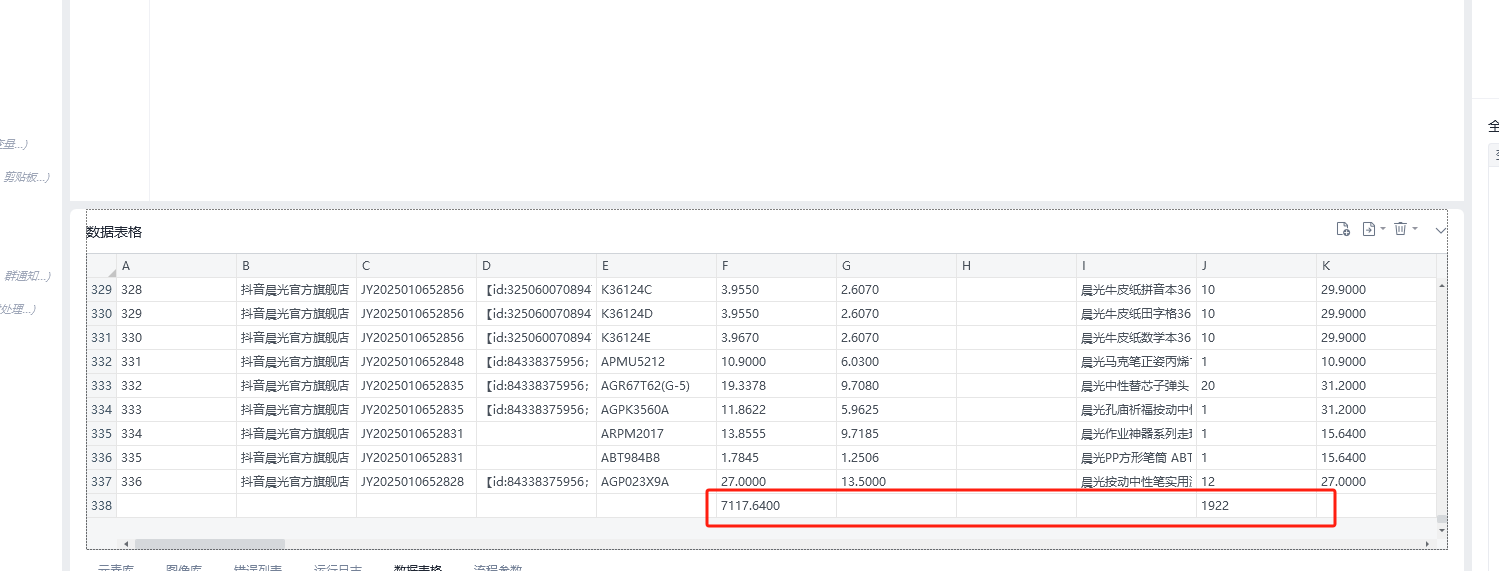Click the cell with product code APMU5212

pyautogui.click(x=656, y=362)
